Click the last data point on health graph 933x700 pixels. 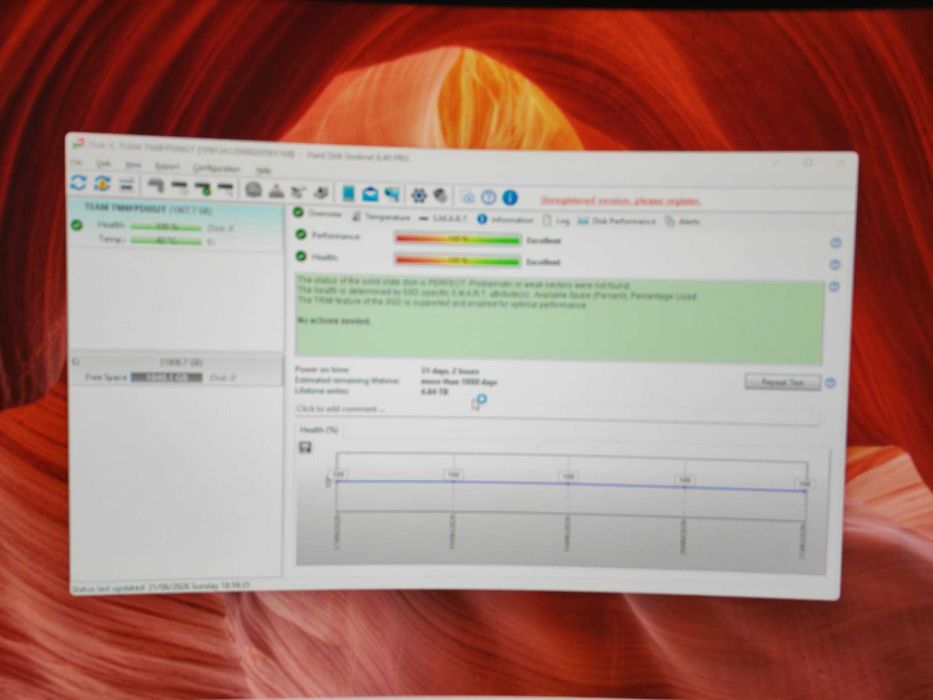click(805, 490)
